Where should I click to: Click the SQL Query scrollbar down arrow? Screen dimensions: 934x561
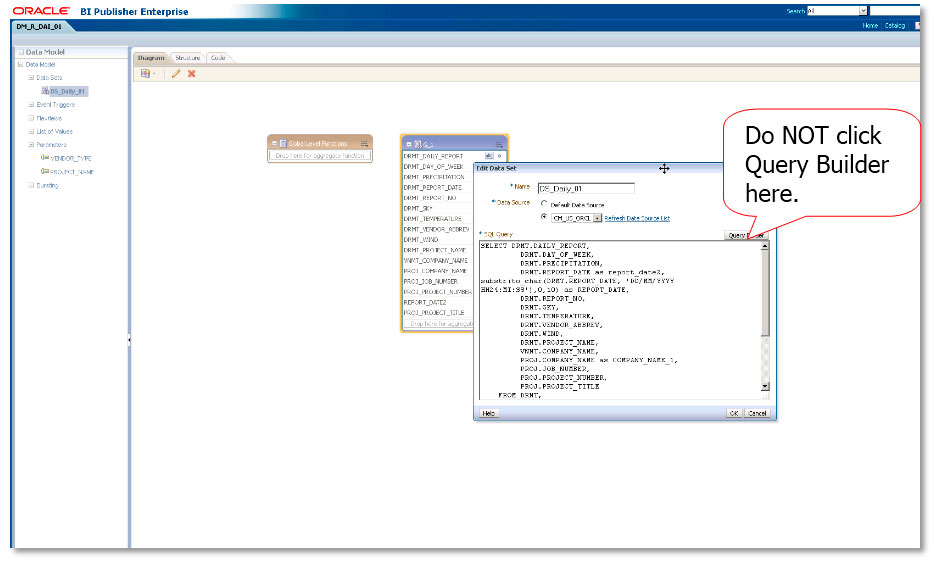765,387
